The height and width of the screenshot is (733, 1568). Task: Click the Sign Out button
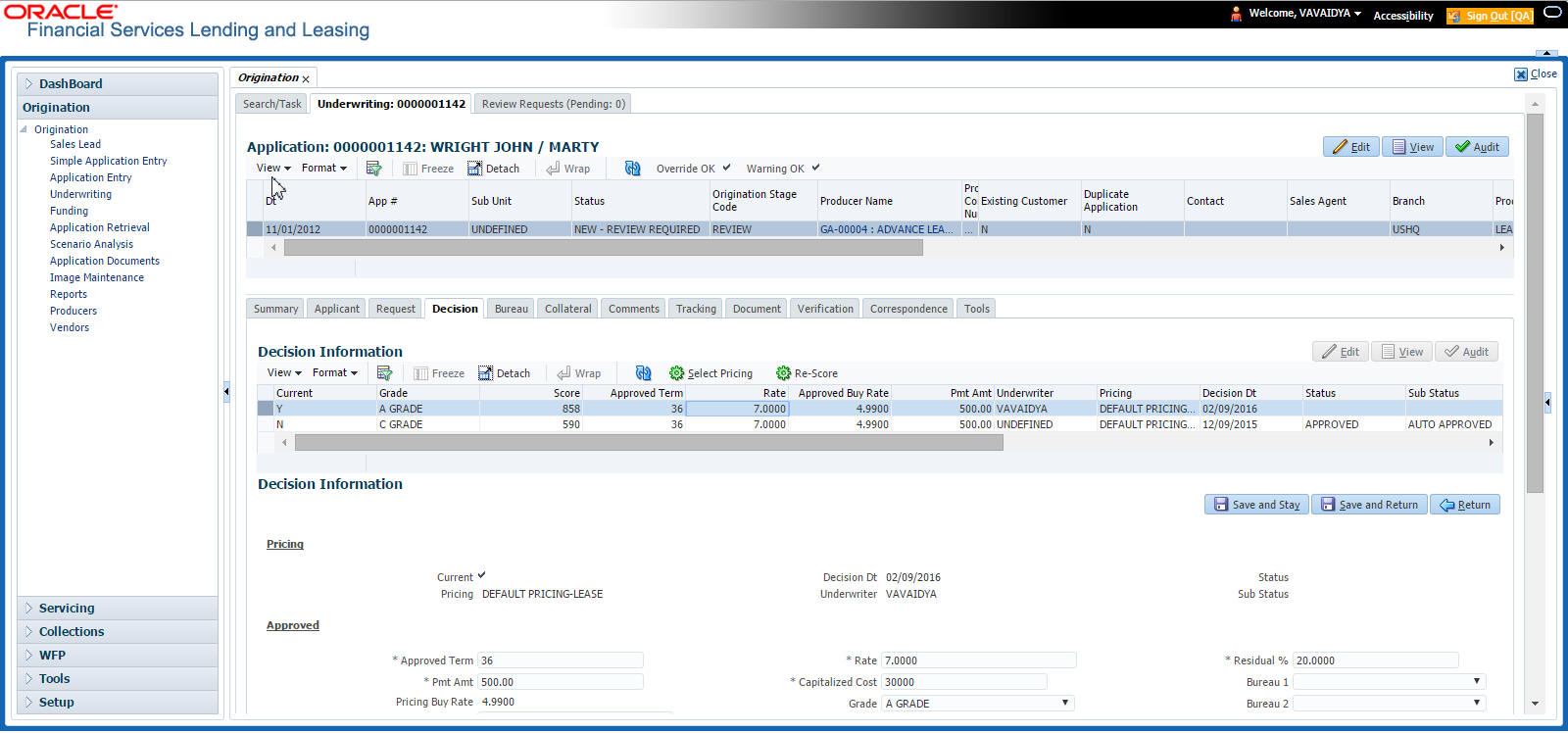(x=1491, y=16)
